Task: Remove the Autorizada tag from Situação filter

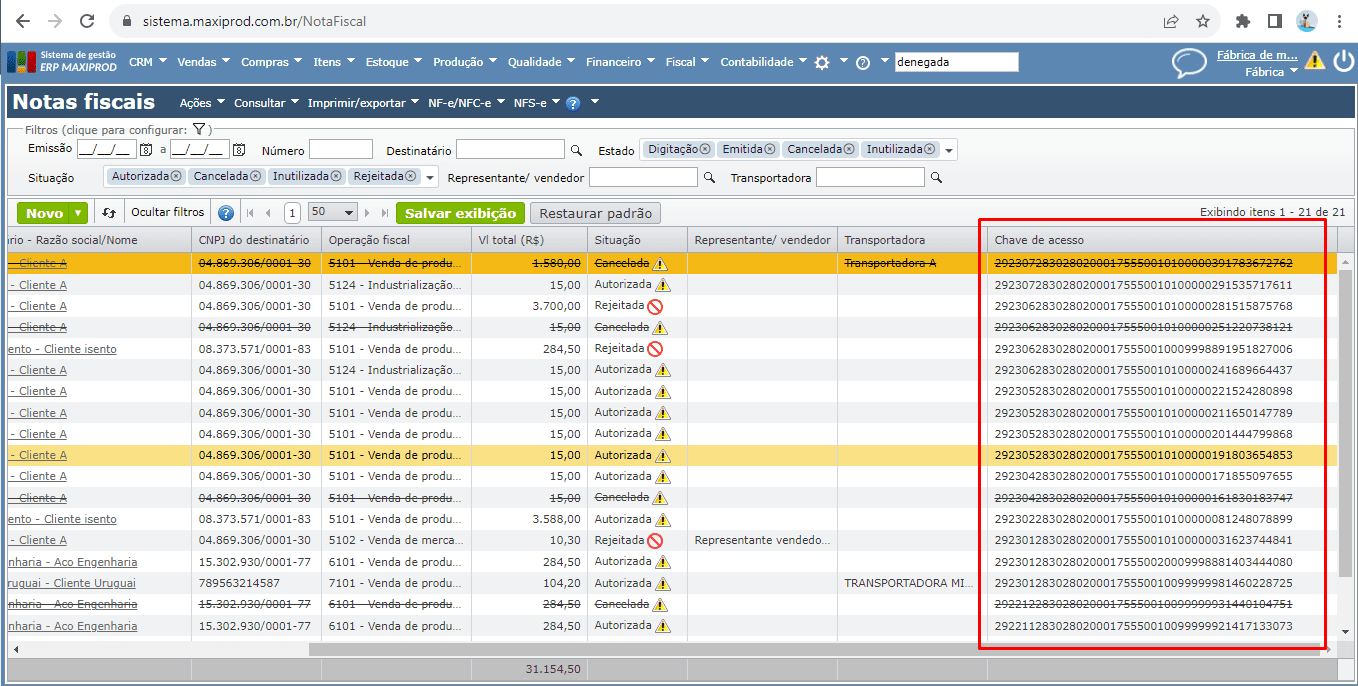Action: [176, 176]
